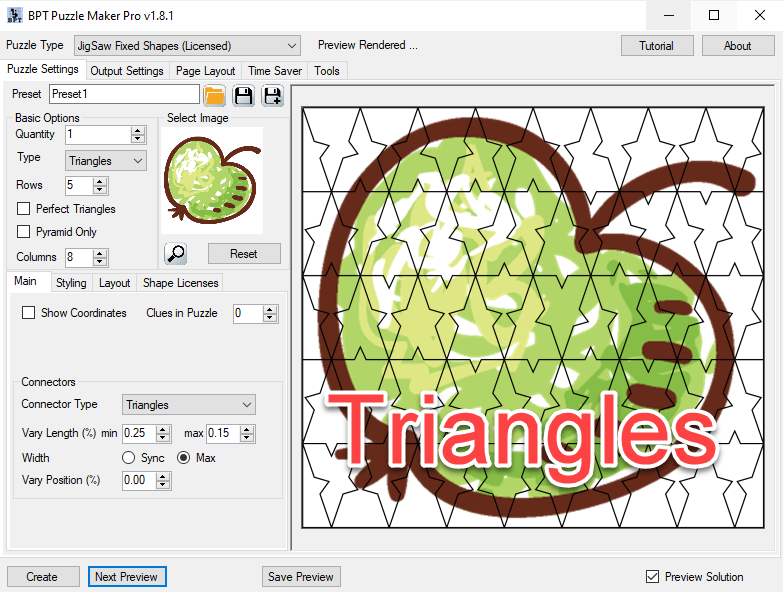783x592 pixels.
Task: Click the save preset floppy disk icon
Action: click(x=243, y=95)
